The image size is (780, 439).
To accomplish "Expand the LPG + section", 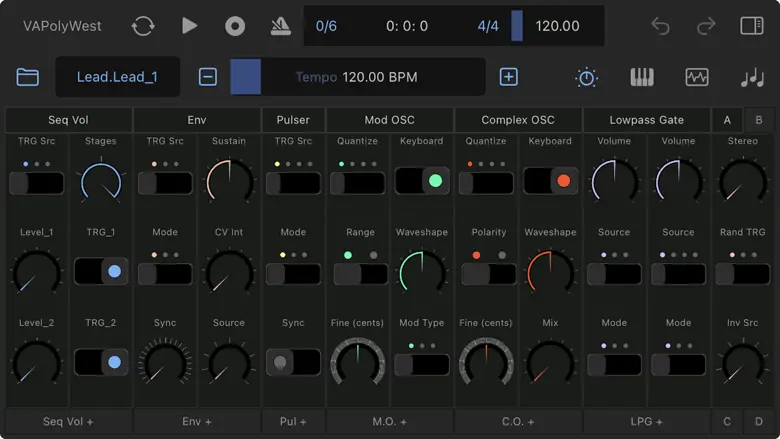I will pos(646,422).
